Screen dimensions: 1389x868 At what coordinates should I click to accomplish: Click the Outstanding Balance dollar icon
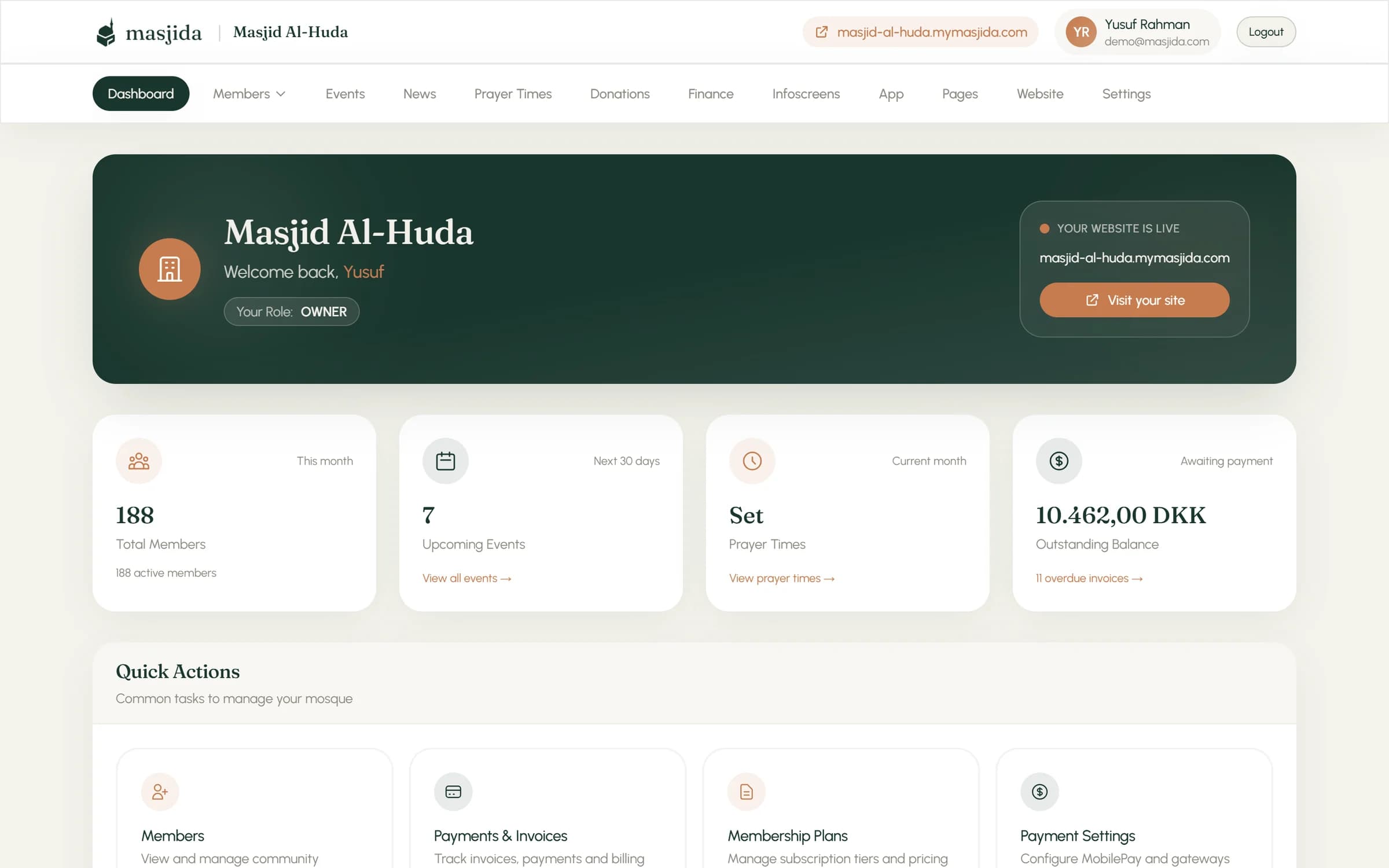pyautogui.click(x=1059, y=461)
